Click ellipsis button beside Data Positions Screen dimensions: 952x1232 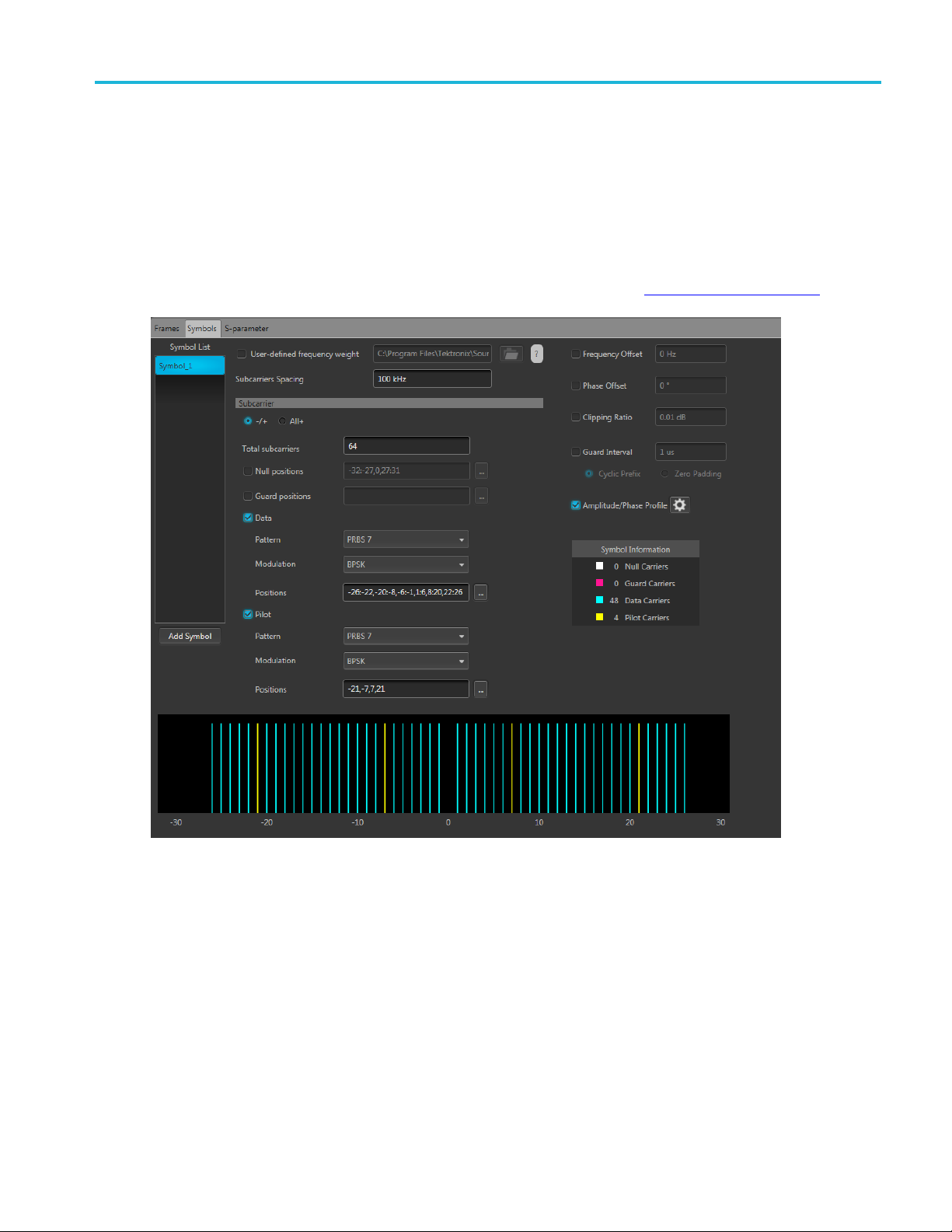(481, 593)
